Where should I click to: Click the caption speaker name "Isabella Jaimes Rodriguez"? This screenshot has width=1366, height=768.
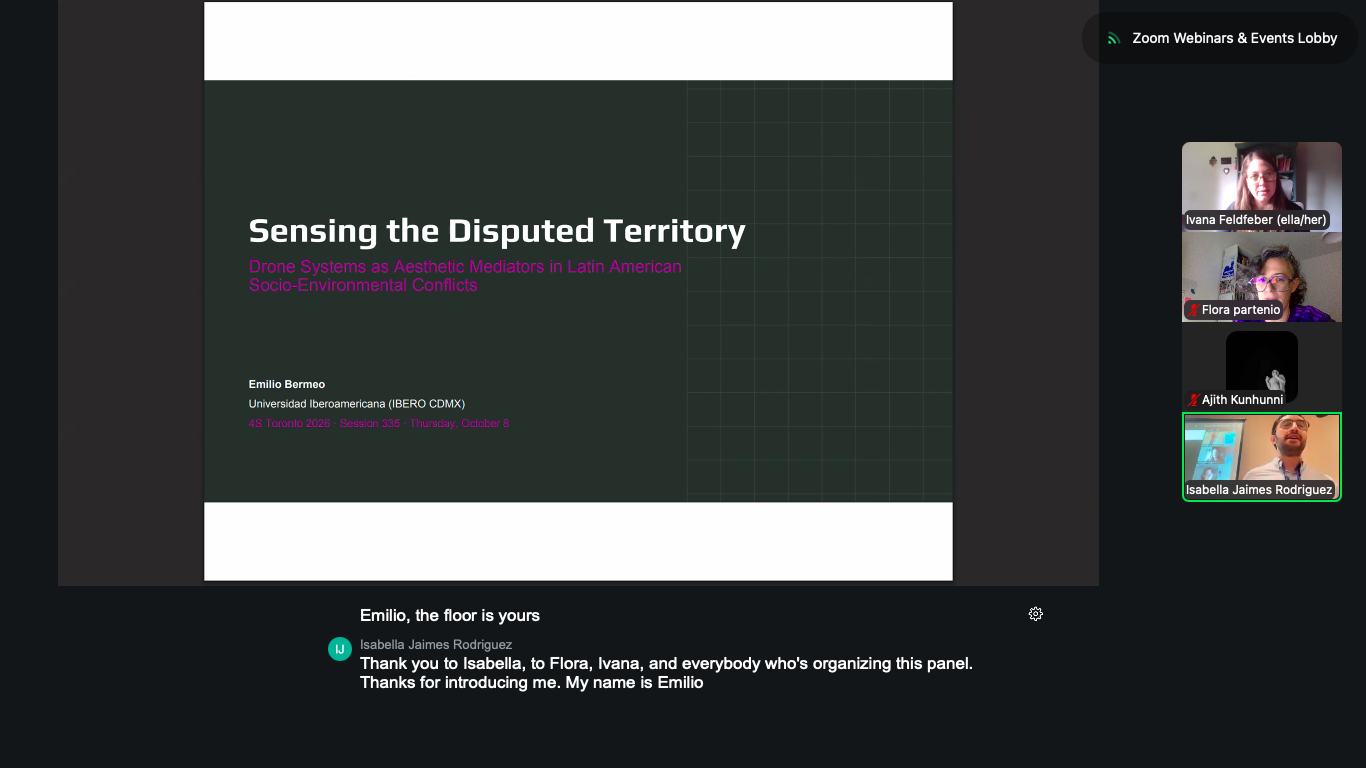pyautogui.click(x=436, y=645)
